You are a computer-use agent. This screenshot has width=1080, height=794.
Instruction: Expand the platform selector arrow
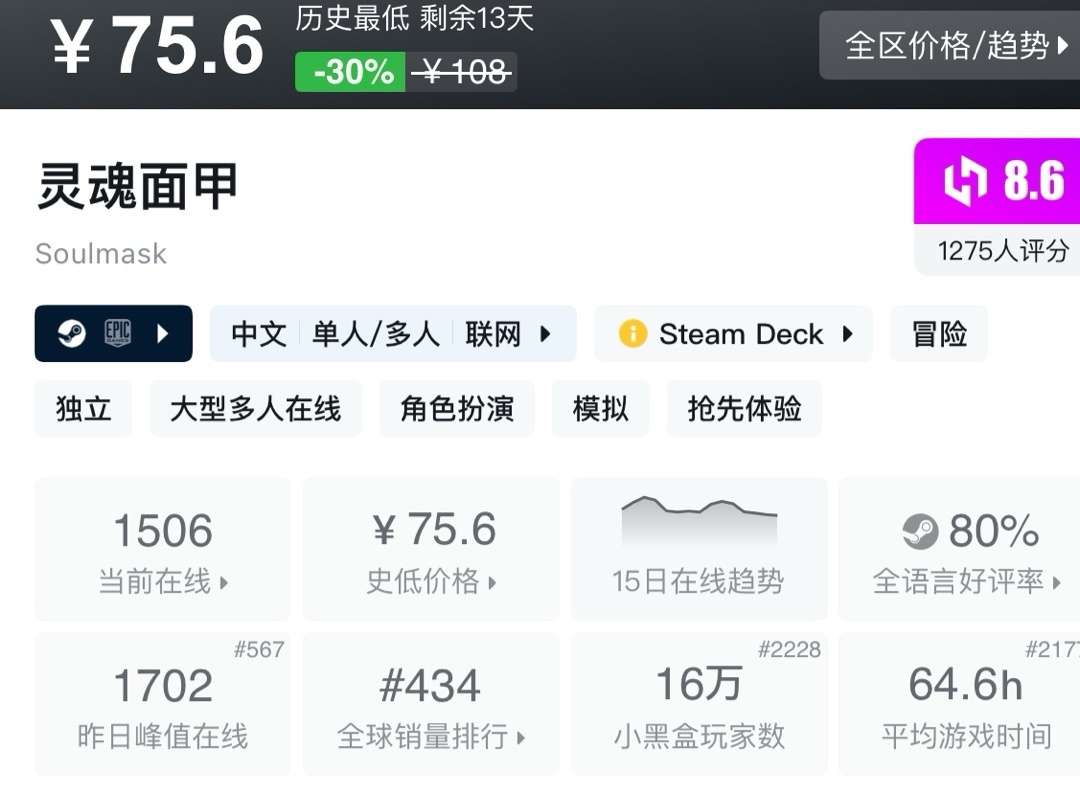pos(163,333)
